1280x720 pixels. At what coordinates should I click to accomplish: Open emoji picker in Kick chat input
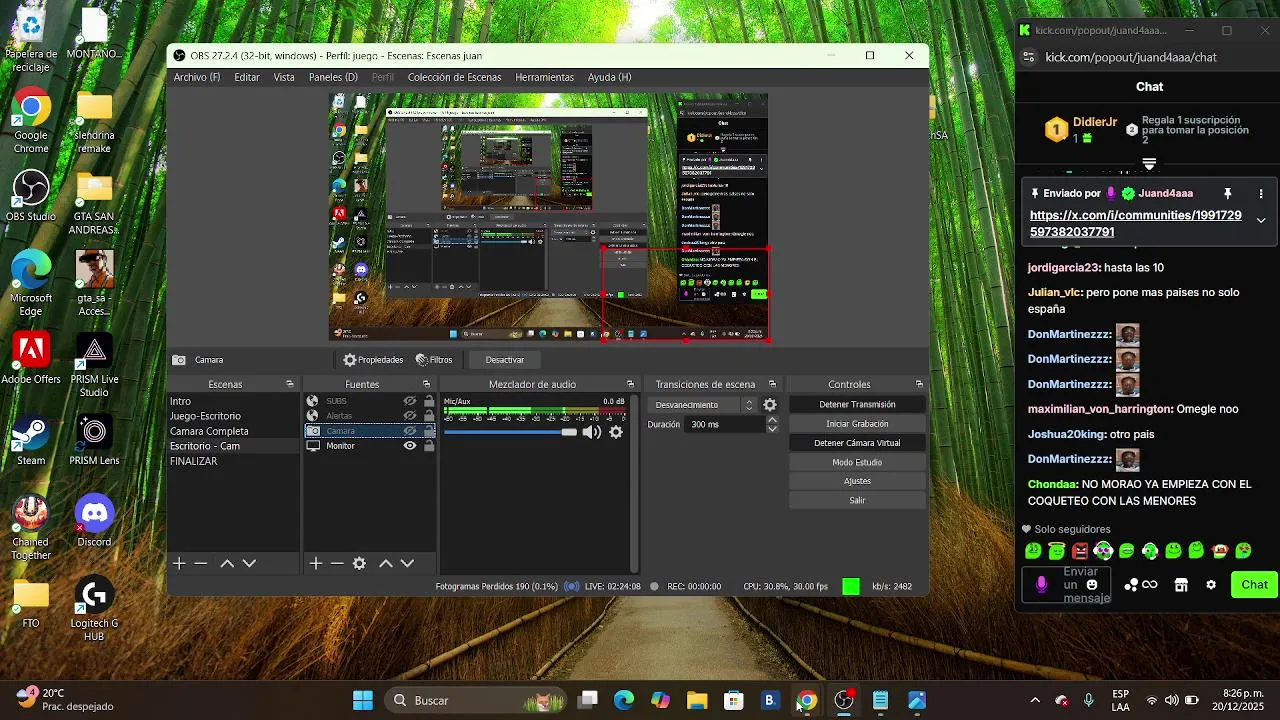1092,585
